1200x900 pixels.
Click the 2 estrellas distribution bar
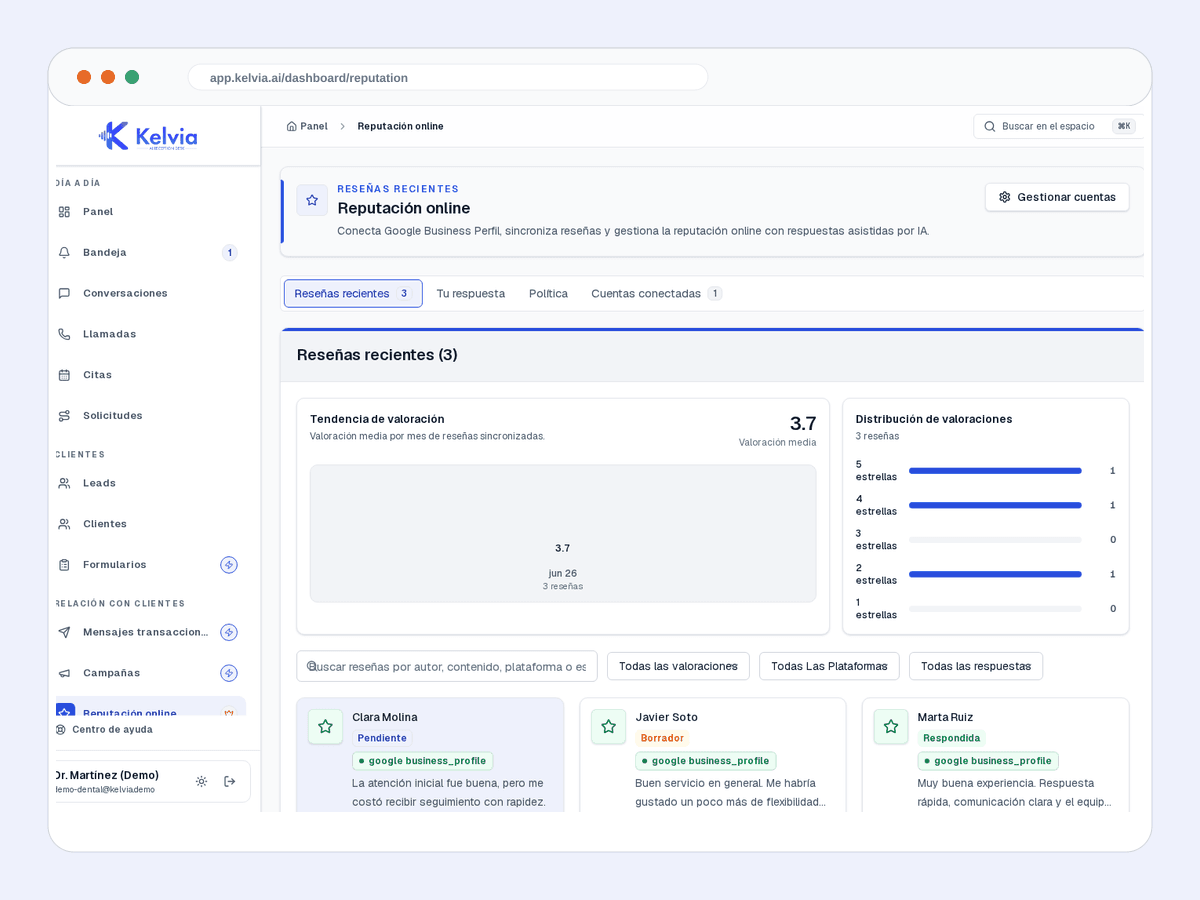click(995, 574)
